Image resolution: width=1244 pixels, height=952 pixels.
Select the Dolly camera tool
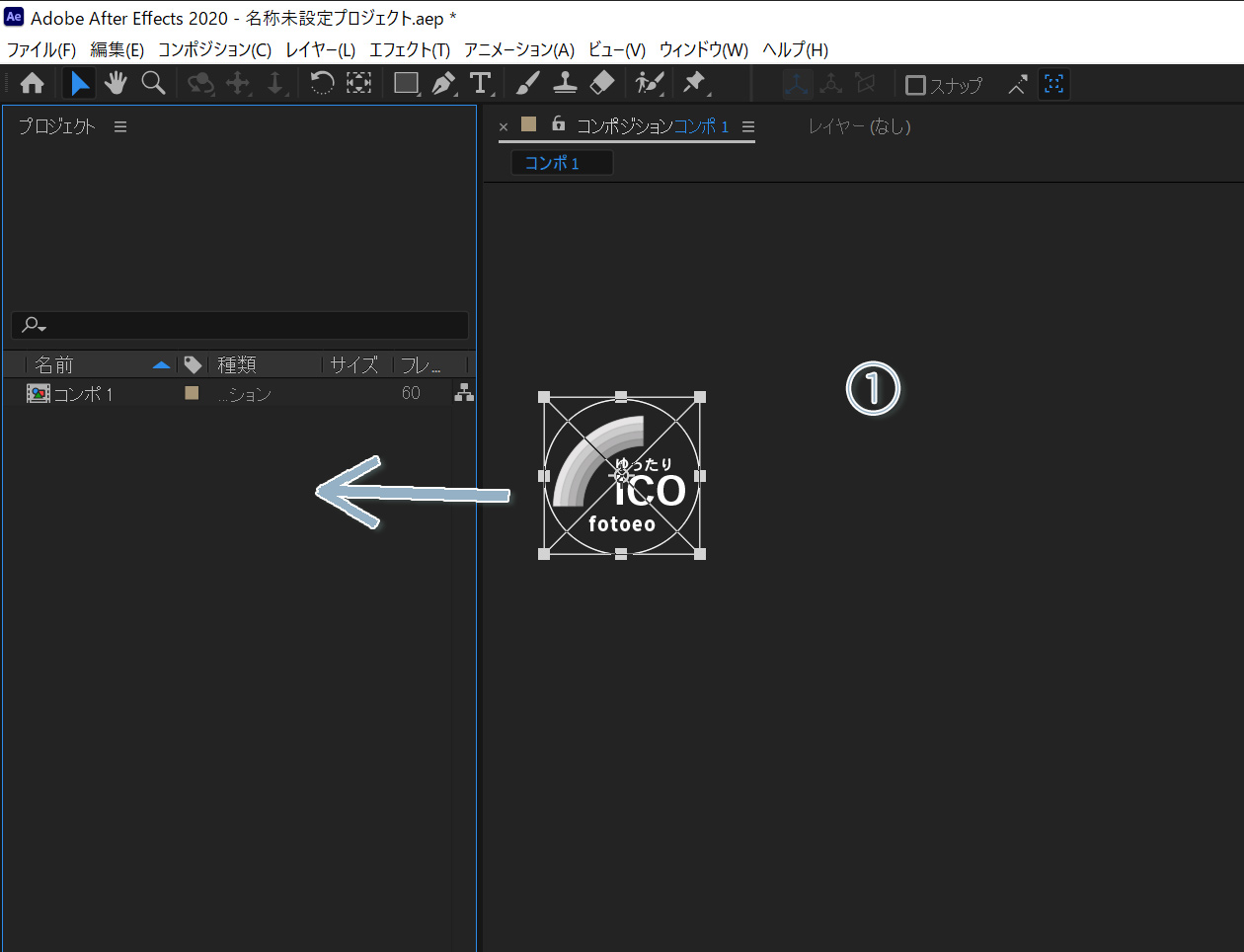point(275,84)
